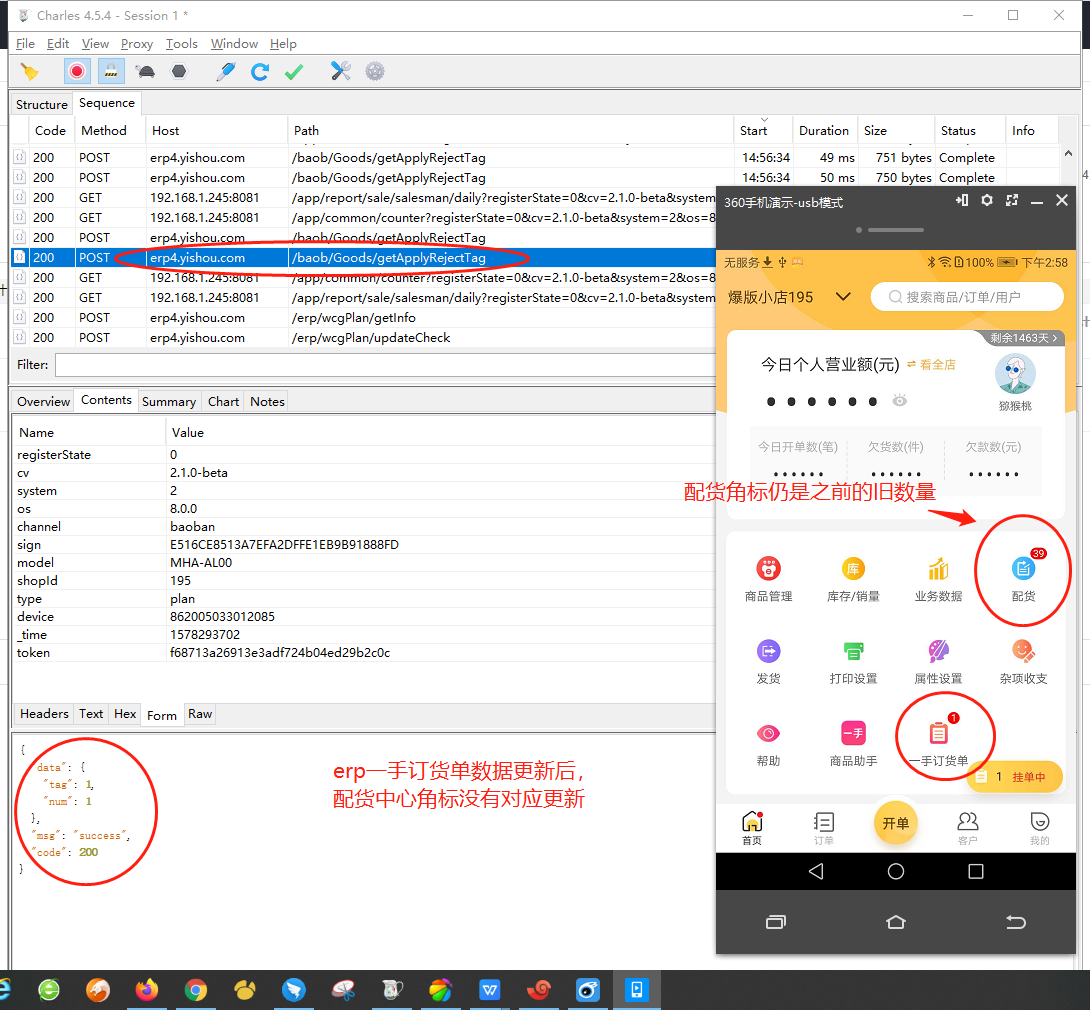The height and width of the screenshot is (1010, 1090).
Task: Click into the Filter text field
Action: pyautogui.click(x=385, y=365)
